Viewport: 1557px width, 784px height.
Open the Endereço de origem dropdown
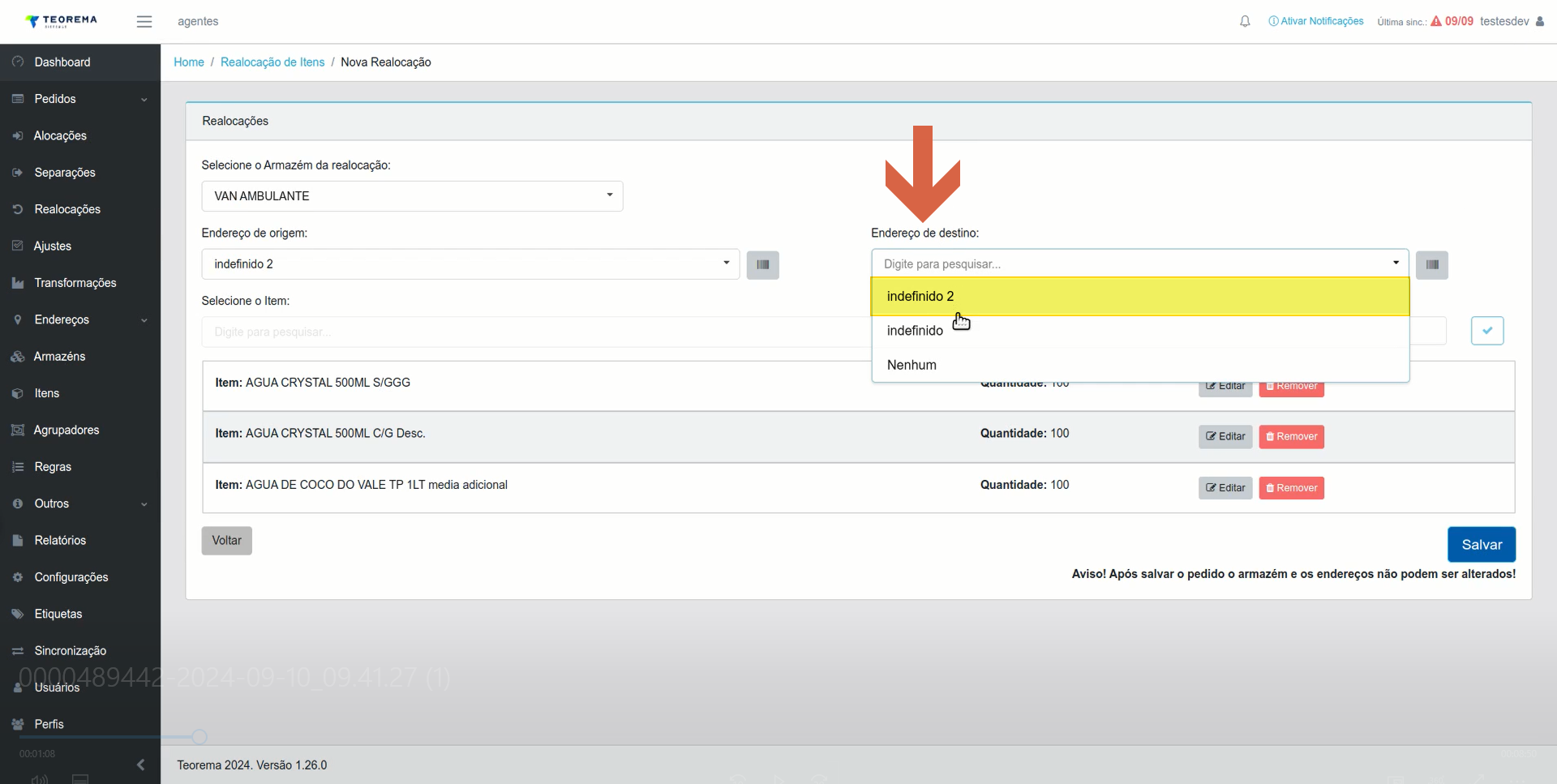470,264
